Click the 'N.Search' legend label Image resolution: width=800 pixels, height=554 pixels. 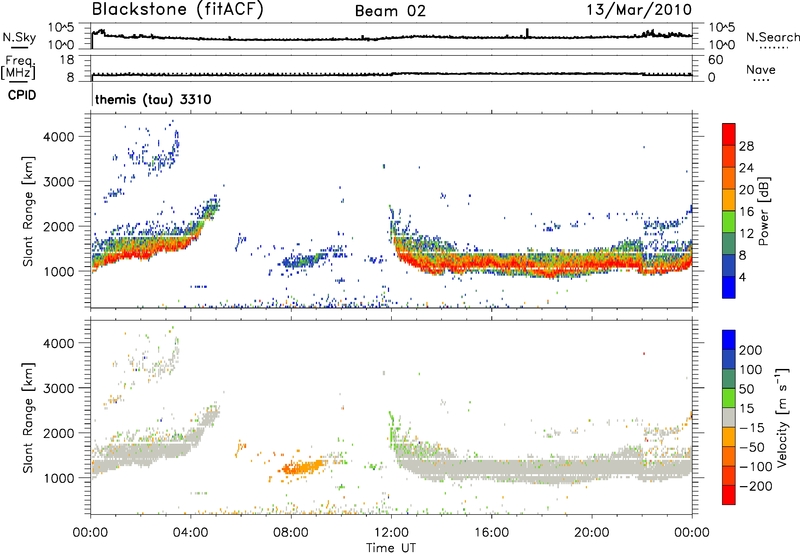772,37
